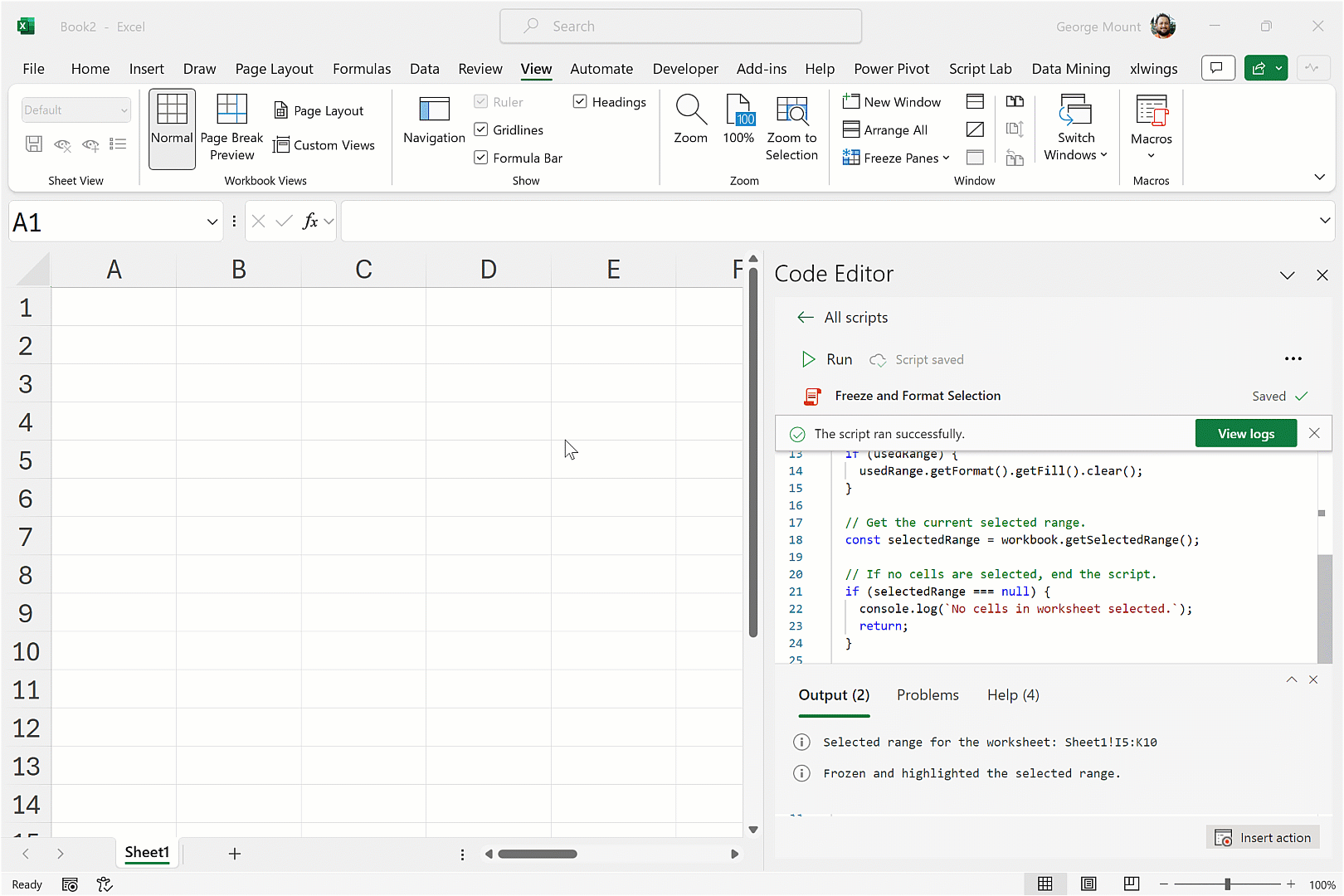Disable the Headings checkbox

(580, 101)
